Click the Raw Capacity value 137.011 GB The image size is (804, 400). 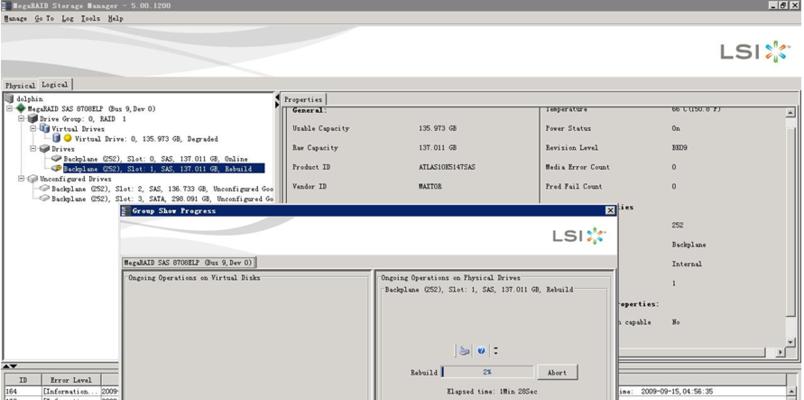point(437,148)
